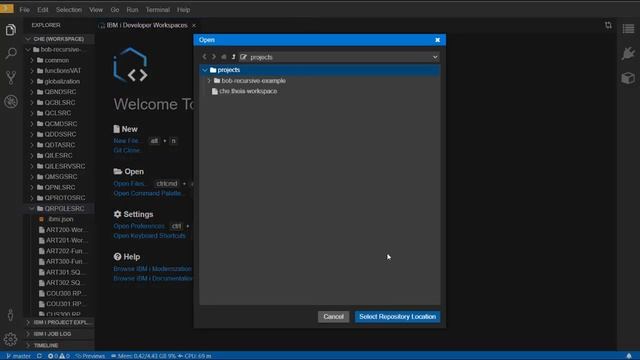Collapse the projects folder in dialog tree
Viewport: 640px width, 360px height.
[x=205, y=70]
